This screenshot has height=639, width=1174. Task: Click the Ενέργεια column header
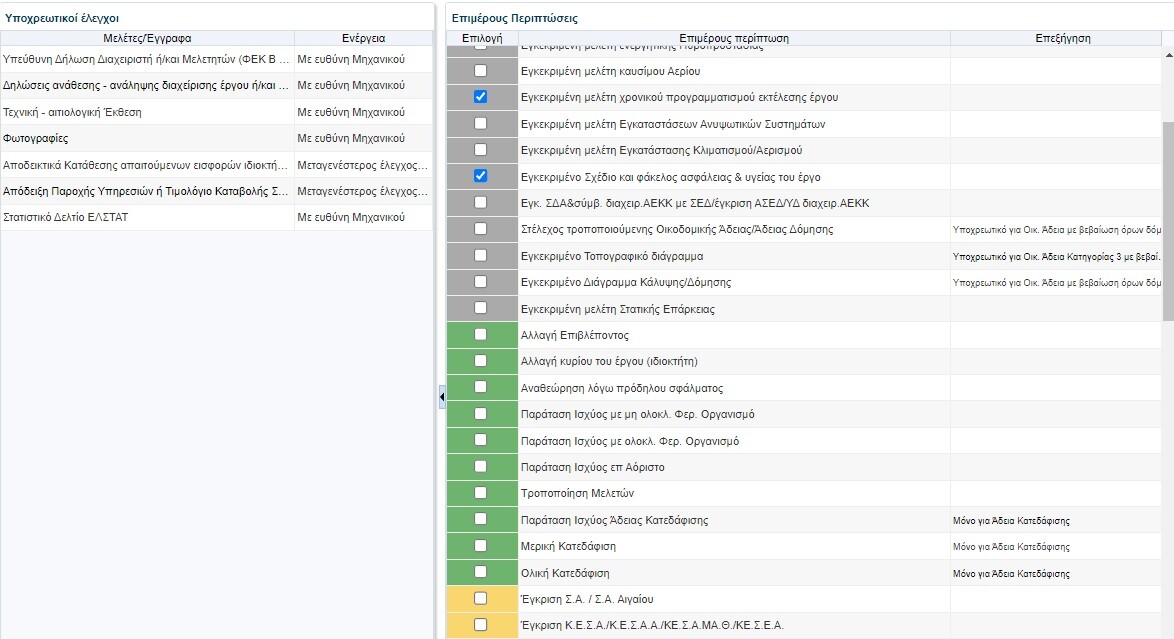pos(363,38)
